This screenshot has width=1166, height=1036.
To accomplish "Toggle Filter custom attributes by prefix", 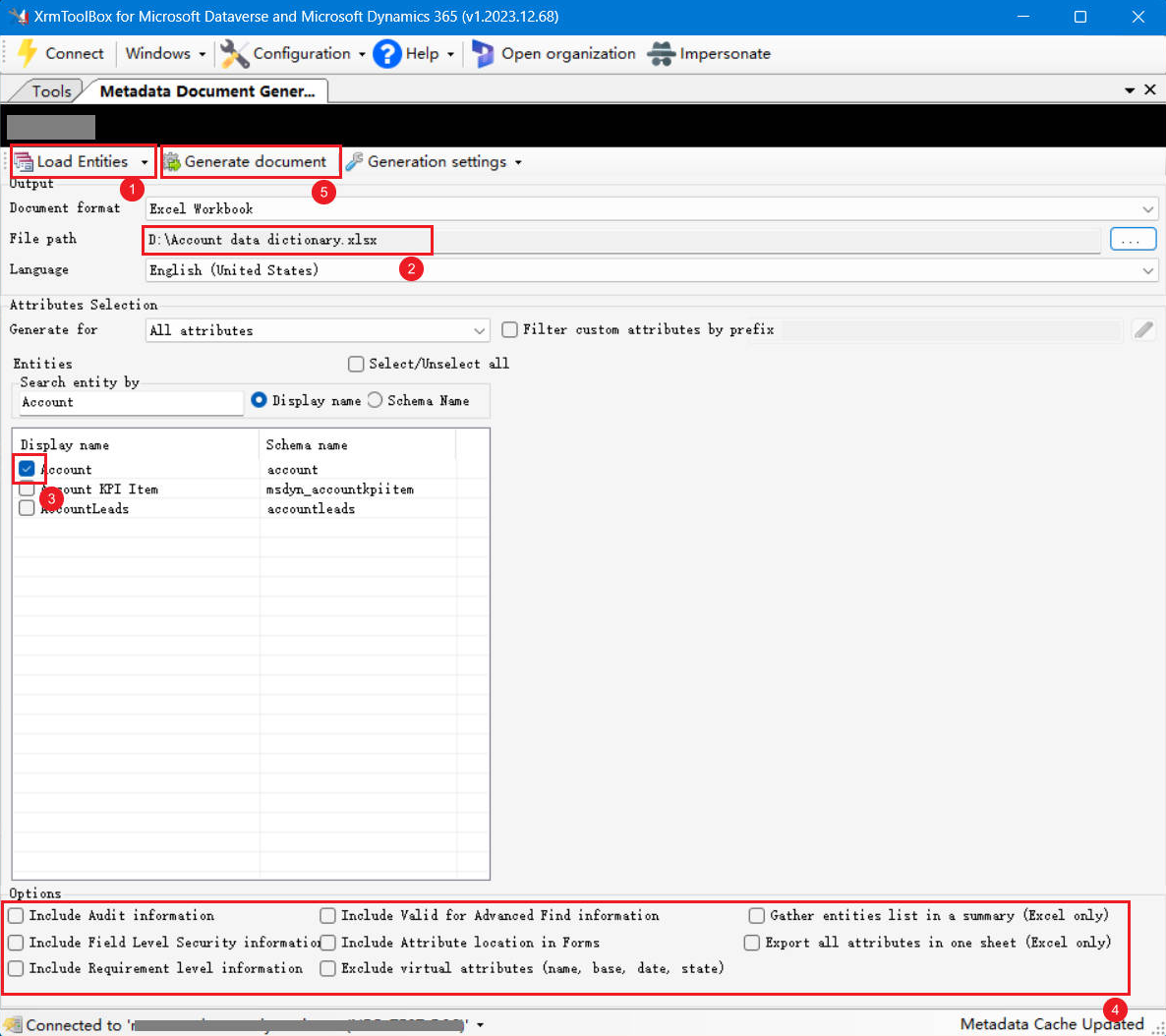I will tap(509, 328).
